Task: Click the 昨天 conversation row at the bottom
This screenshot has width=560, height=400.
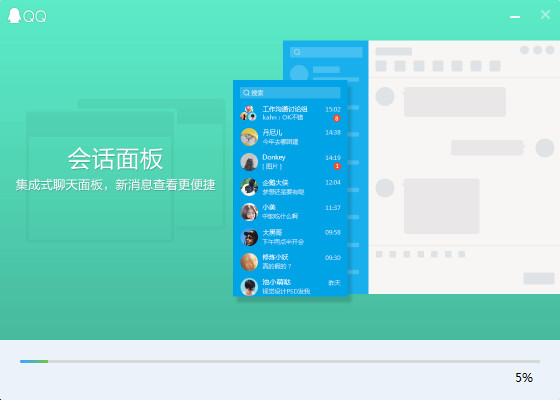Action: [290, 286]
